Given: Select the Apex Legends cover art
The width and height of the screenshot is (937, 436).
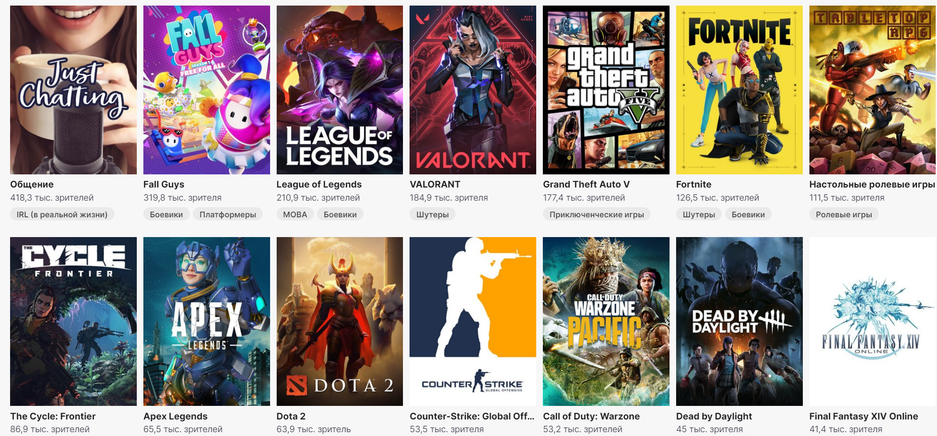Looking at the screenshot, I should [206, 321].
